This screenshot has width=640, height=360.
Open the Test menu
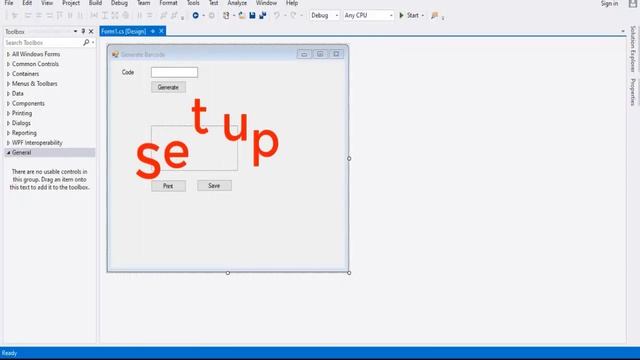pyautogui.click(x=213, y=3)
